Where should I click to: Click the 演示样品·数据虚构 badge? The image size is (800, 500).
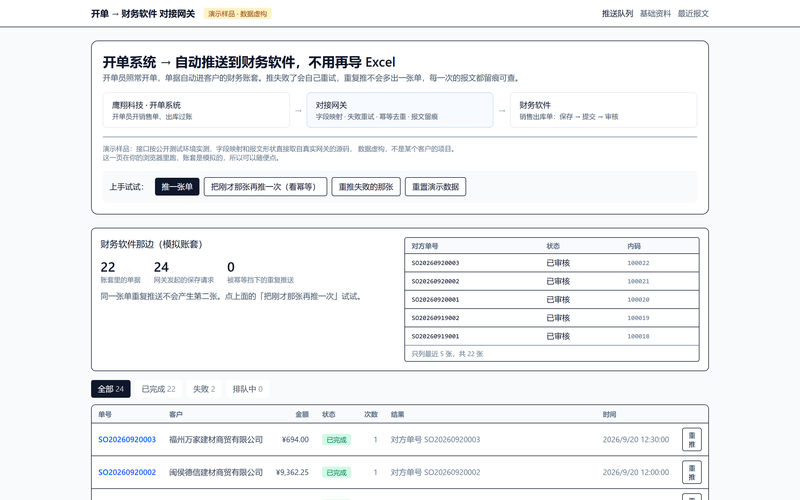tap(238, 14)
